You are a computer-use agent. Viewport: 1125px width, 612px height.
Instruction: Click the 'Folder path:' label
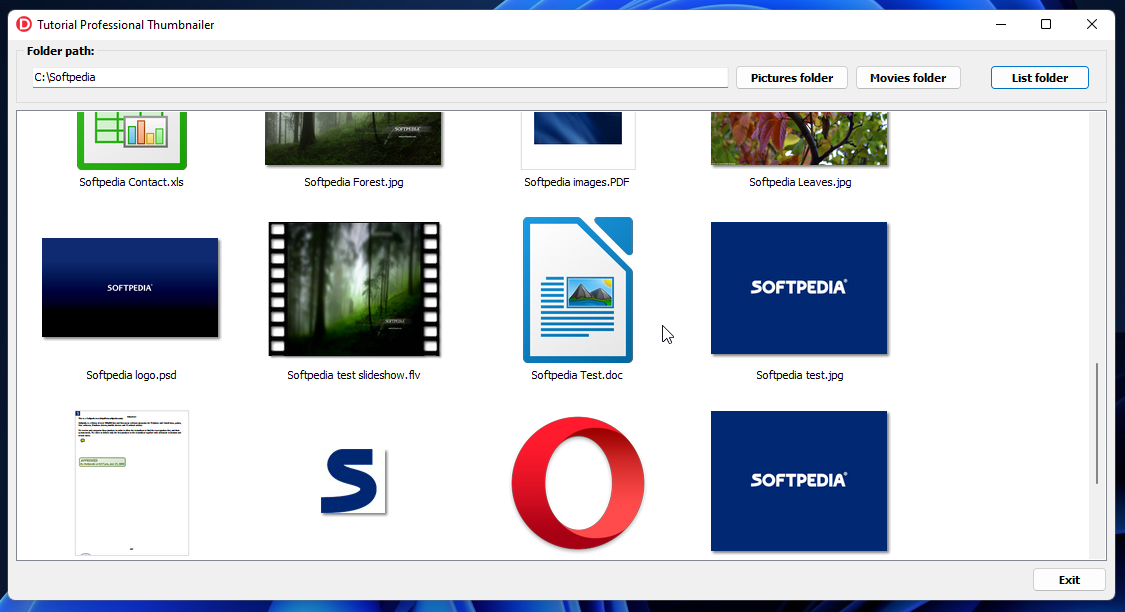click(x=60, y=51)
